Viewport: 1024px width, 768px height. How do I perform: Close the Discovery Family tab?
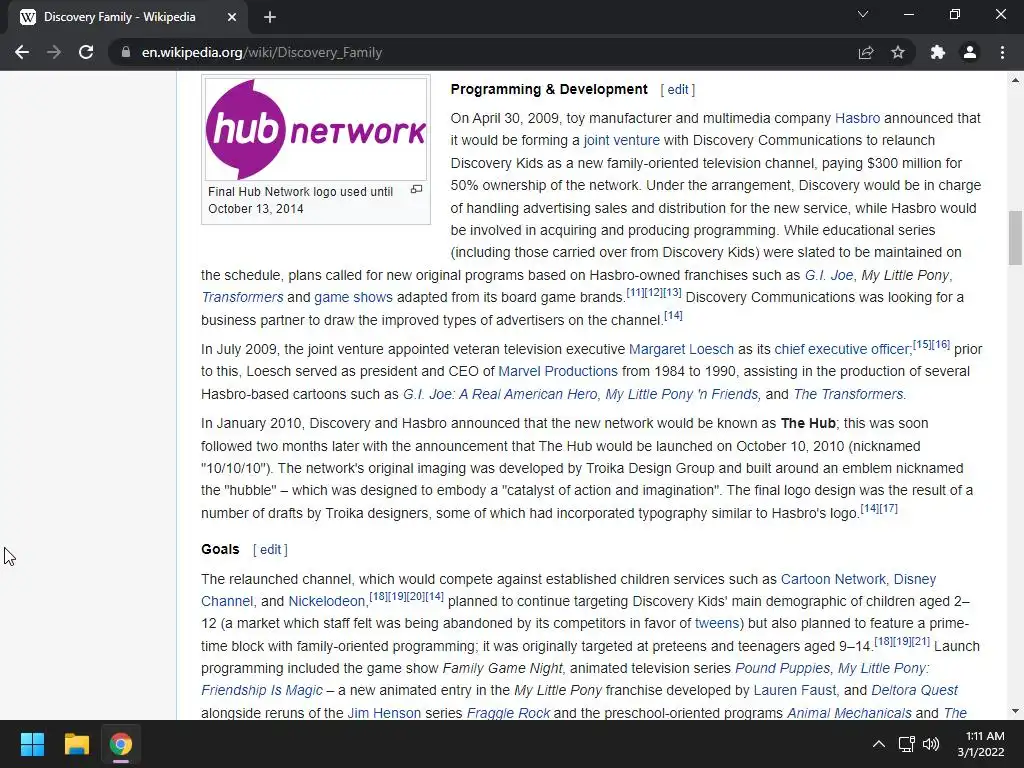tap(232, 17)
